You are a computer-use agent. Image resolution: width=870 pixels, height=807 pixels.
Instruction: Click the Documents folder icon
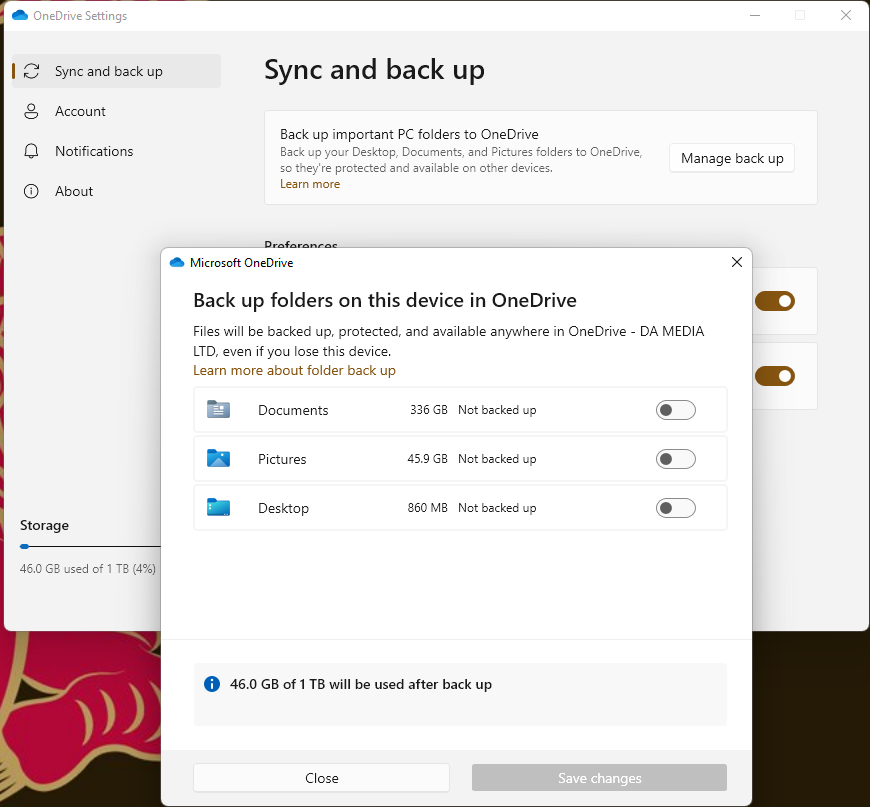(x=218, y=410)
